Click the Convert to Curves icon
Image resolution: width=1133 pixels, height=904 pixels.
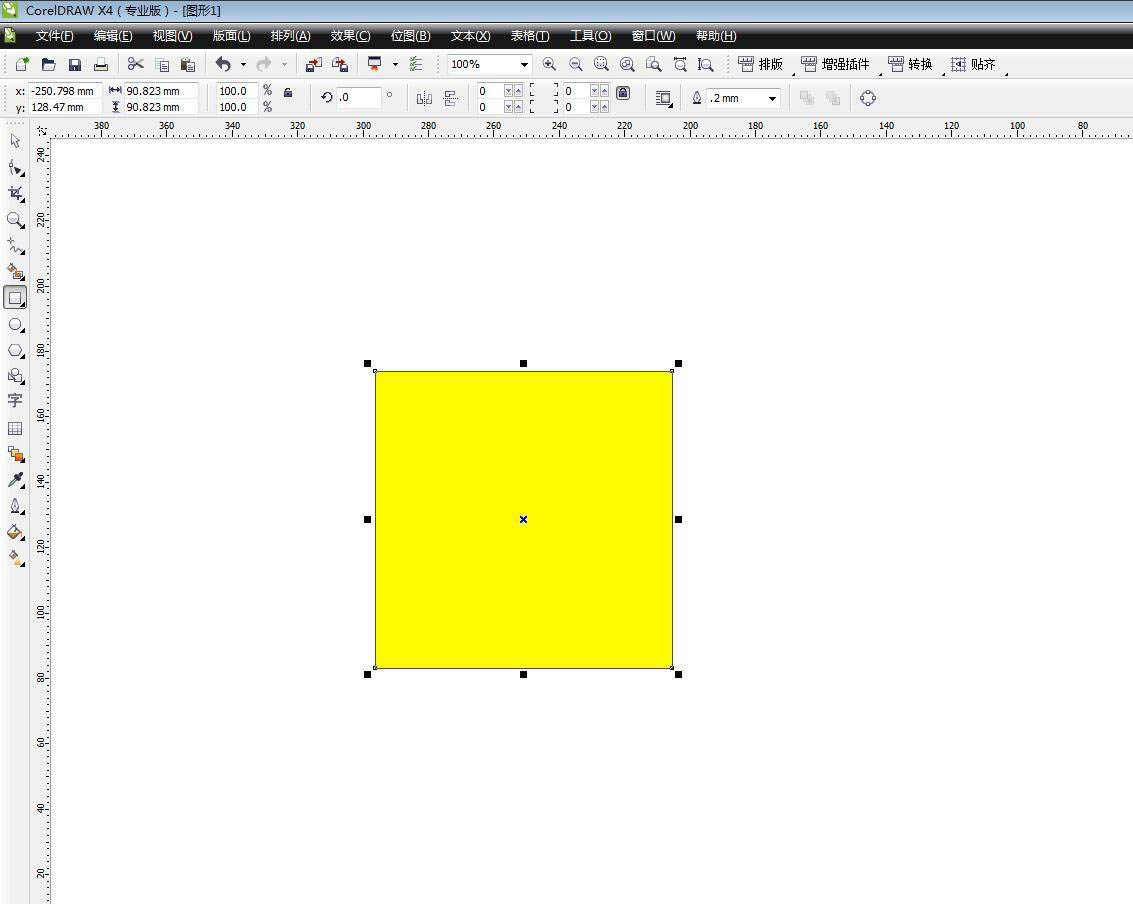867,98
